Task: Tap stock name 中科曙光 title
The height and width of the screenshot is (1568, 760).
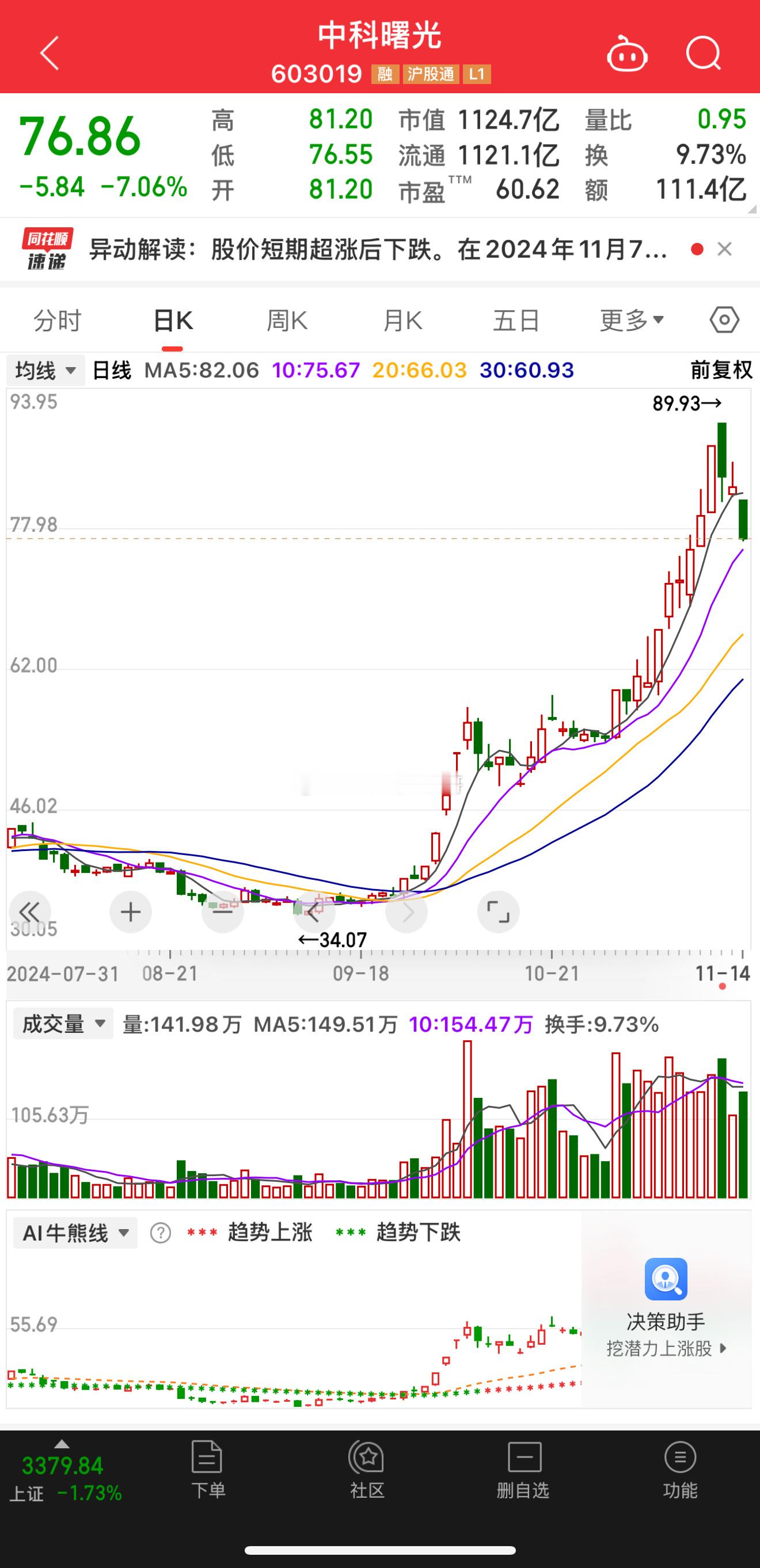Action: [x=380, y=35]
